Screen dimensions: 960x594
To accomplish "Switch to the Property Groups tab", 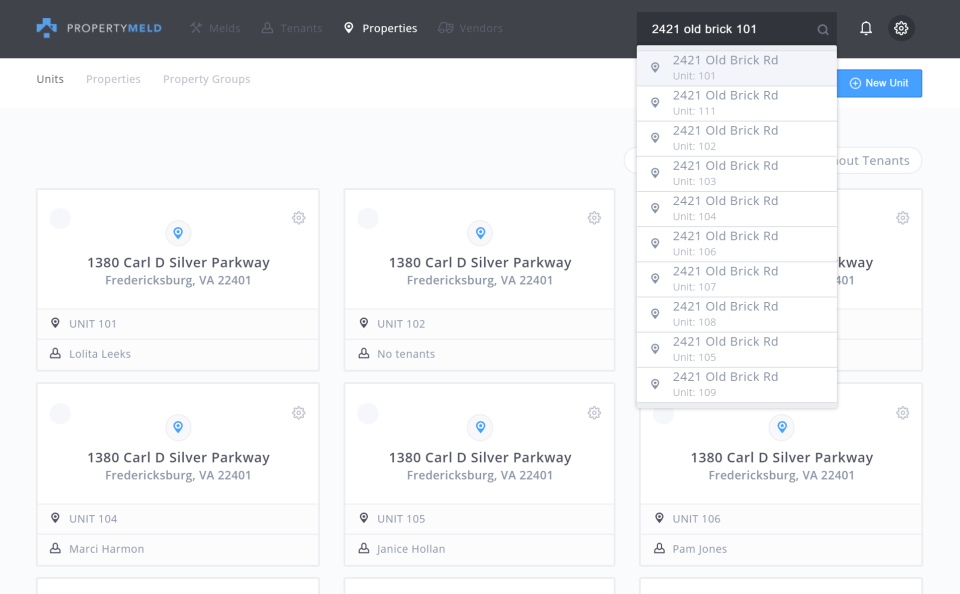I will (206, 79).
